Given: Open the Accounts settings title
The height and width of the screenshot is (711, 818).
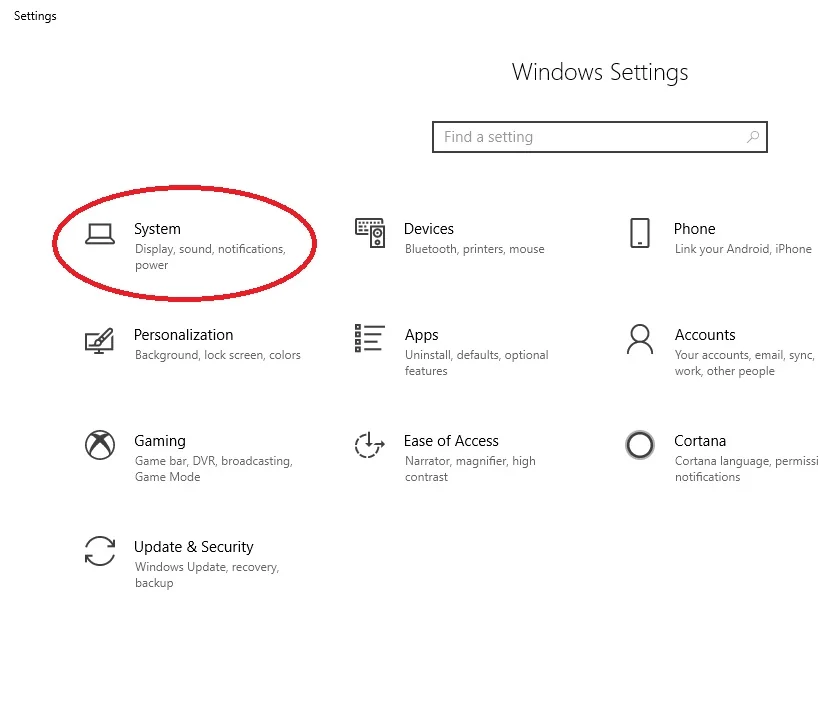Looking at the screenshot, I should click(x=705, y=335).
